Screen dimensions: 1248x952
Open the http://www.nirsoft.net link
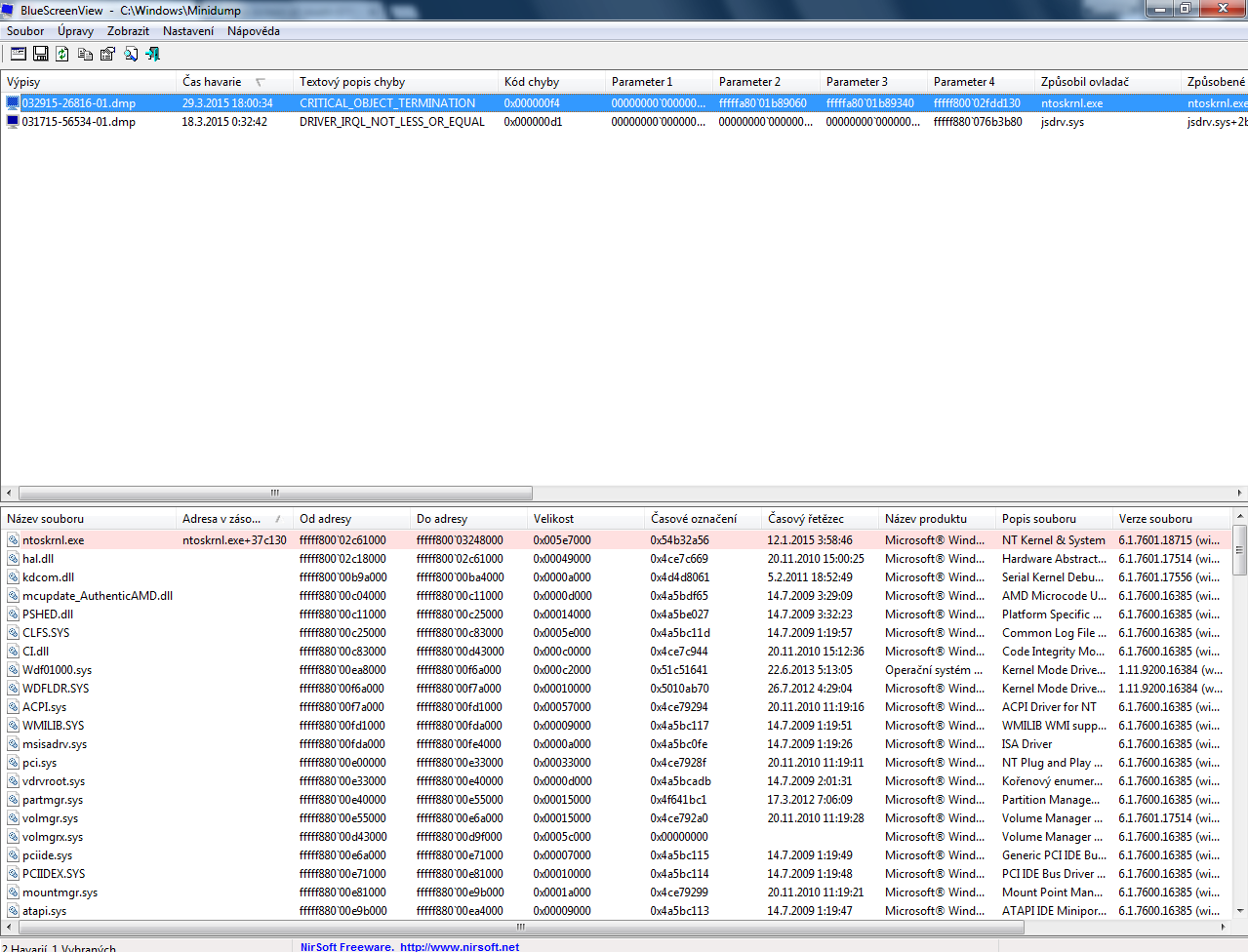click(x=460, y=946)
